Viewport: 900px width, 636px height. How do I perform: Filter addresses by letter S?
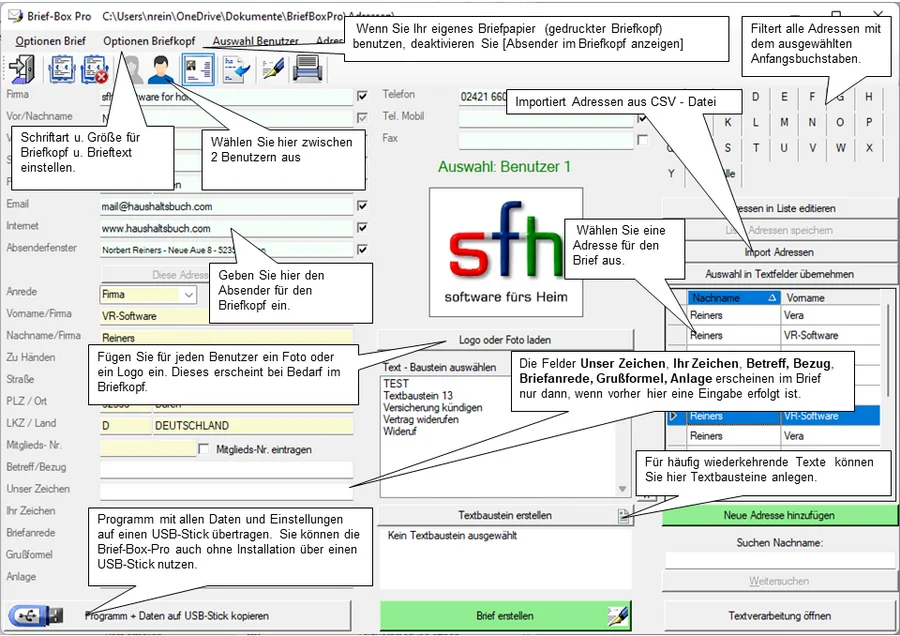(728, 148)
